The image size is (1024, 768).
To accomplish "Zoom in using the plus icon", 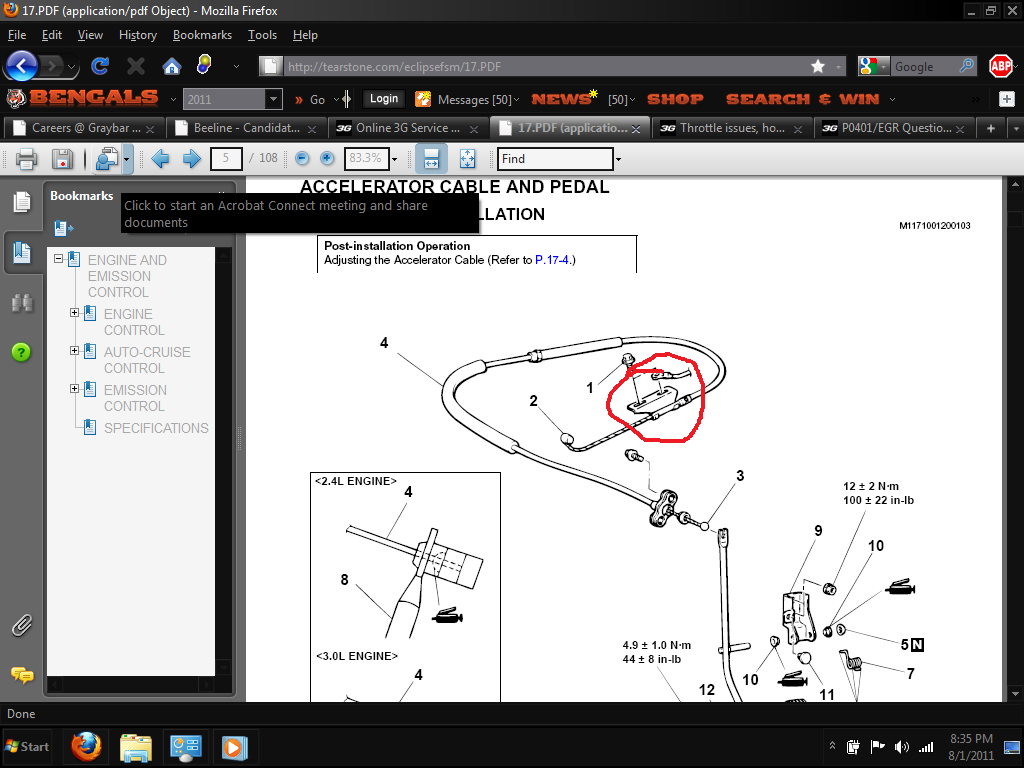I will [x=327, y=159].
